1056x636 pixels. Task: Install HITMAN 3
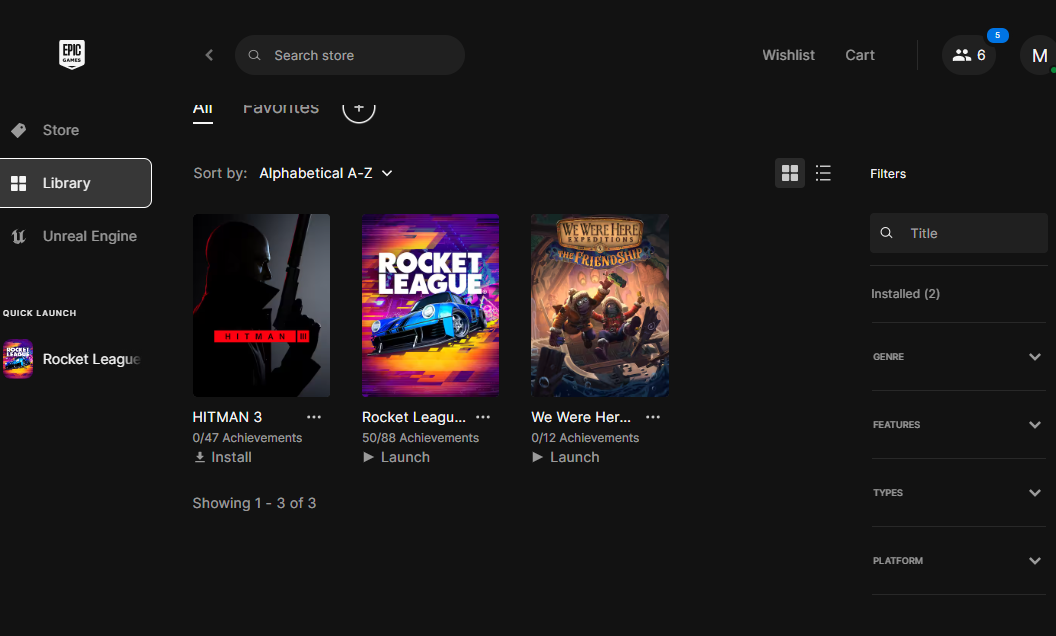coord(223,457)
